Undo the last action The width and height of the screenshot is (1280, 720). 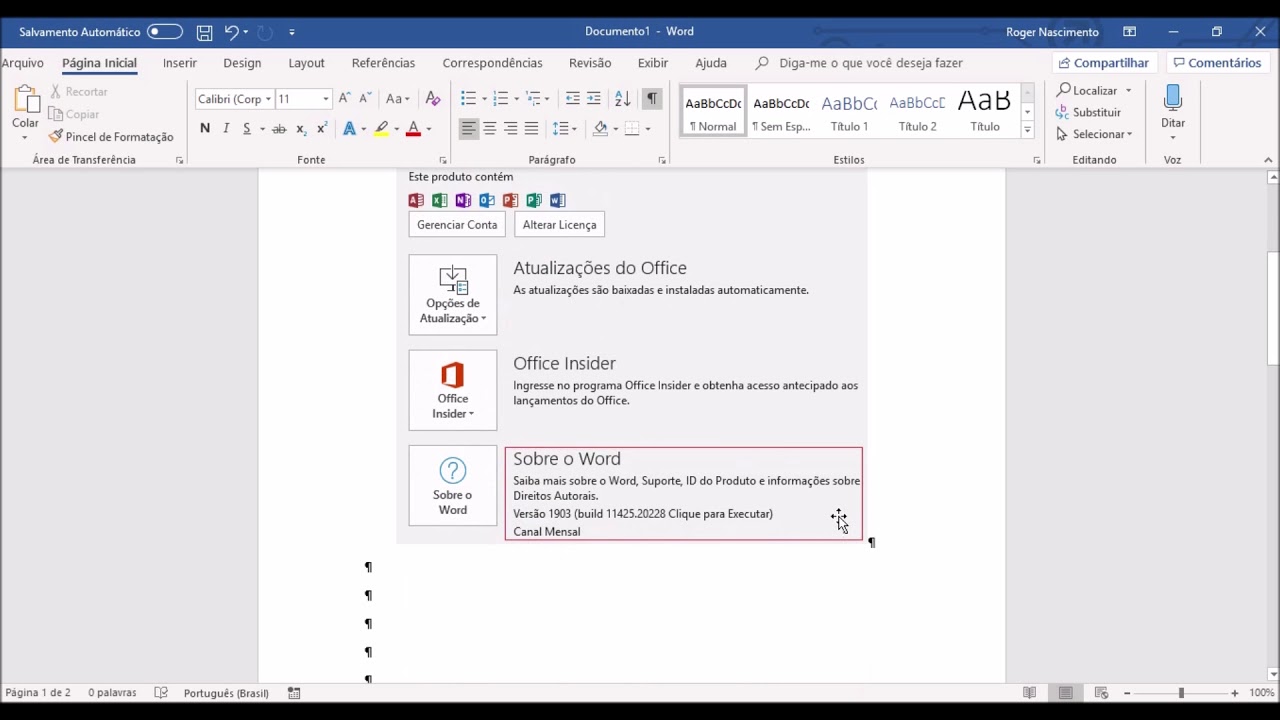[231, 32]
